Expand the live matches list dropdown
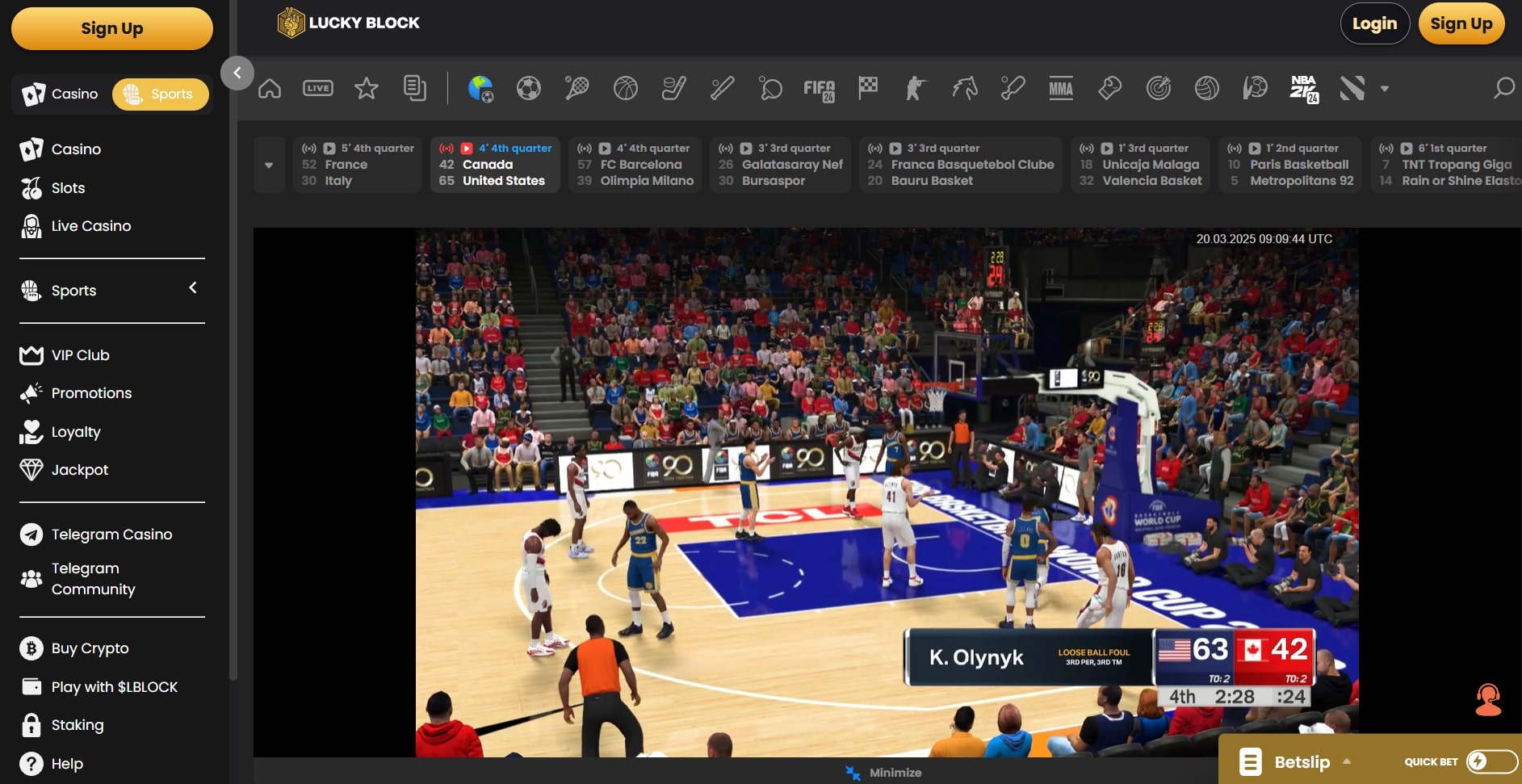Screen dimensions: 1522x784 [269, 165]
